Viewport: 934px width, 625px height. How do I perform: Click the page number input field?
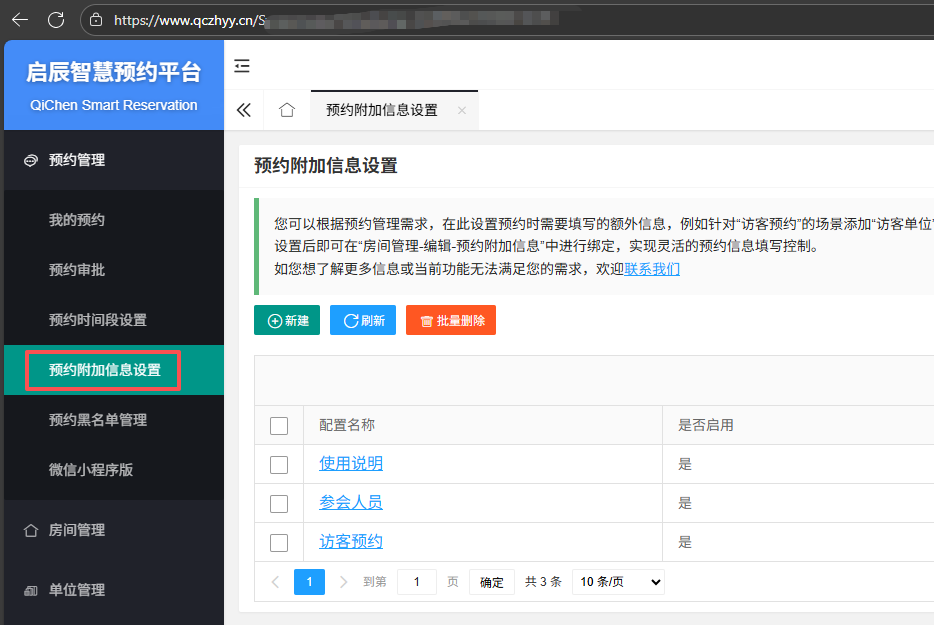click(x=417, y=582)
